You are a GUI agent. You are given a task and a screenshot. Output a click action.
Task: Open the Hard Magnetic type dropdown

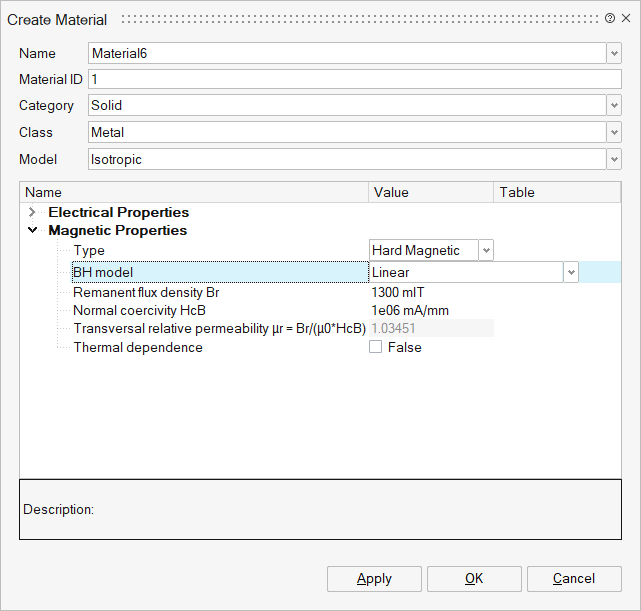click(x=485, y=251)
